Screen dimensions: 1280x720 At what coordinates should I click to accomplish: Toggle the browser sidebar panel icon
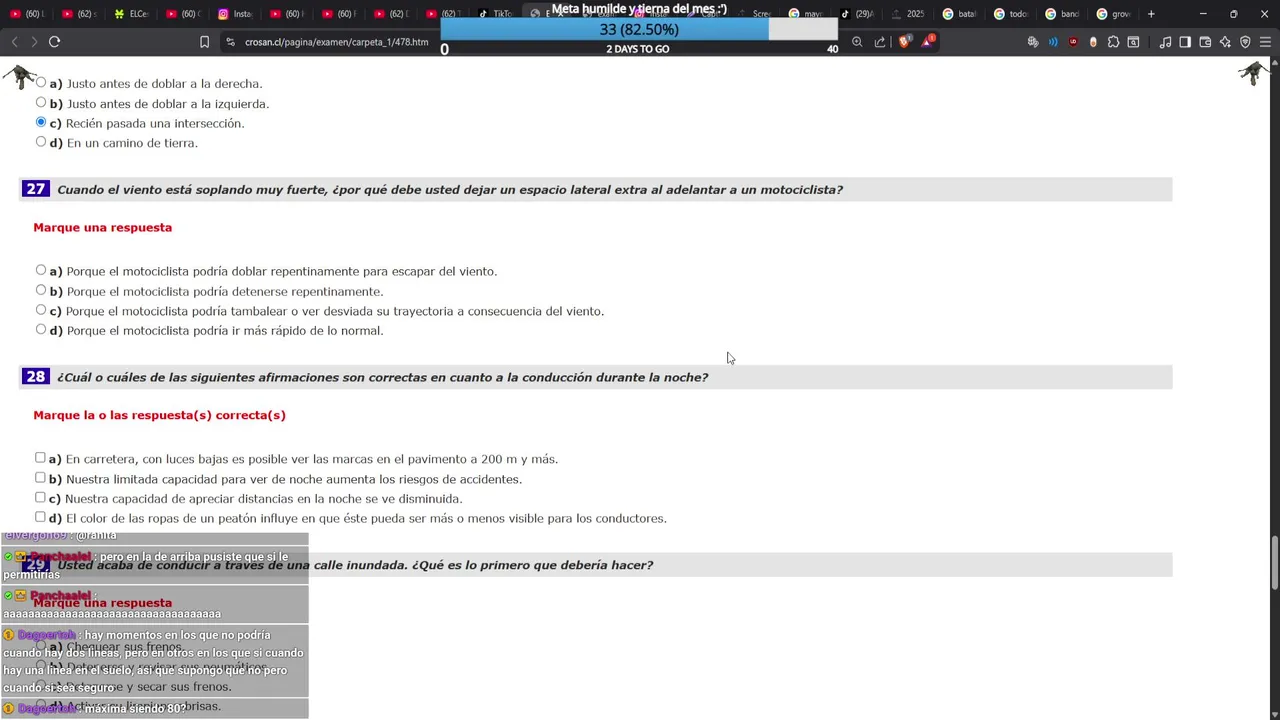[x=1185, y=42]
